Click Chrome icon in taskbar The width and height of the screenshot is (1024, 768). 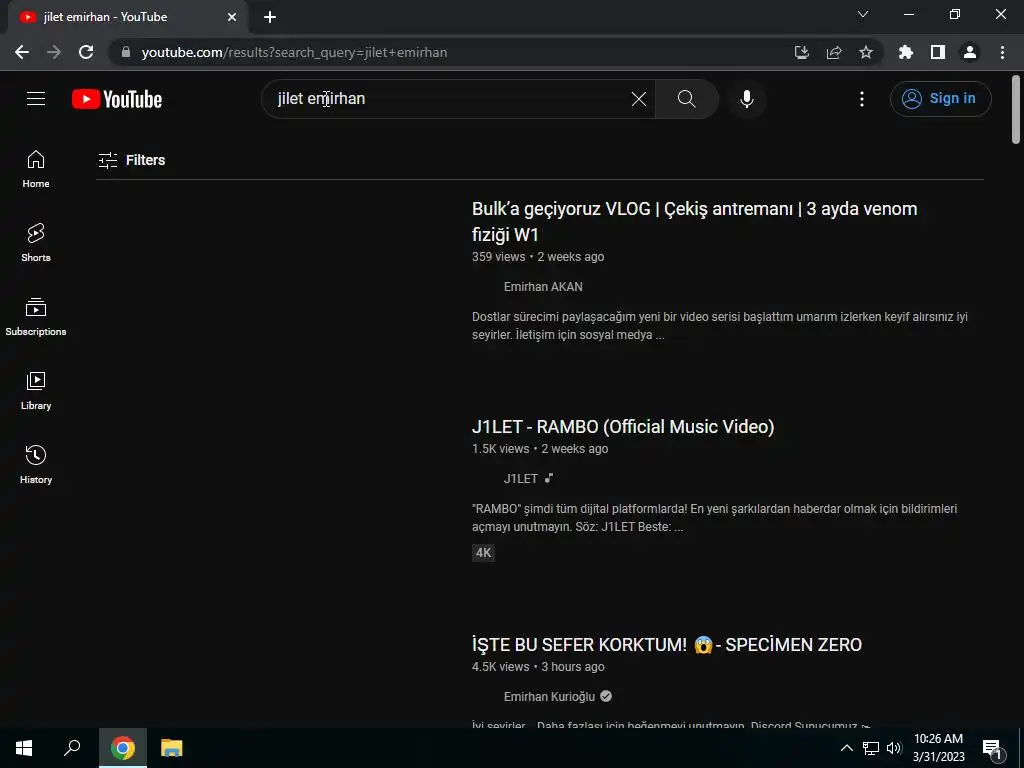pos(123,748)
